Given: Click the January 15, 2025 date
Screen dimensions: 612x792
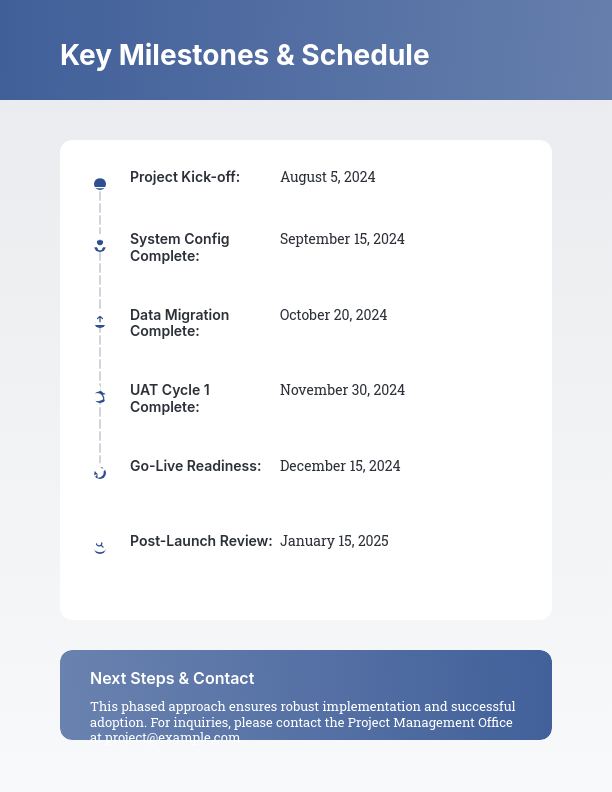Looking at the screenshot, I should click(334, 541).
